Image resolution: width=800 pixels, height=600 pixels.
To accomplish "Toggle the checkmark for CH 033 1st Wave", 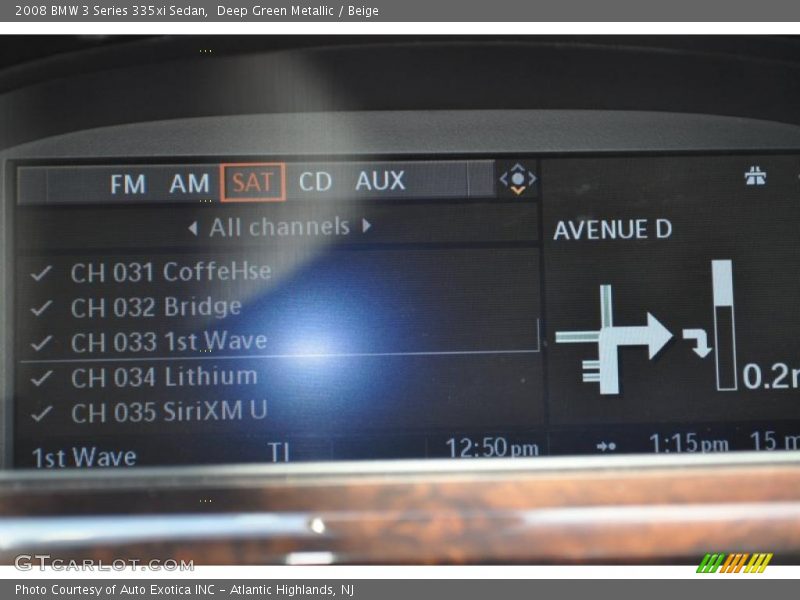I will pos(41,343).
